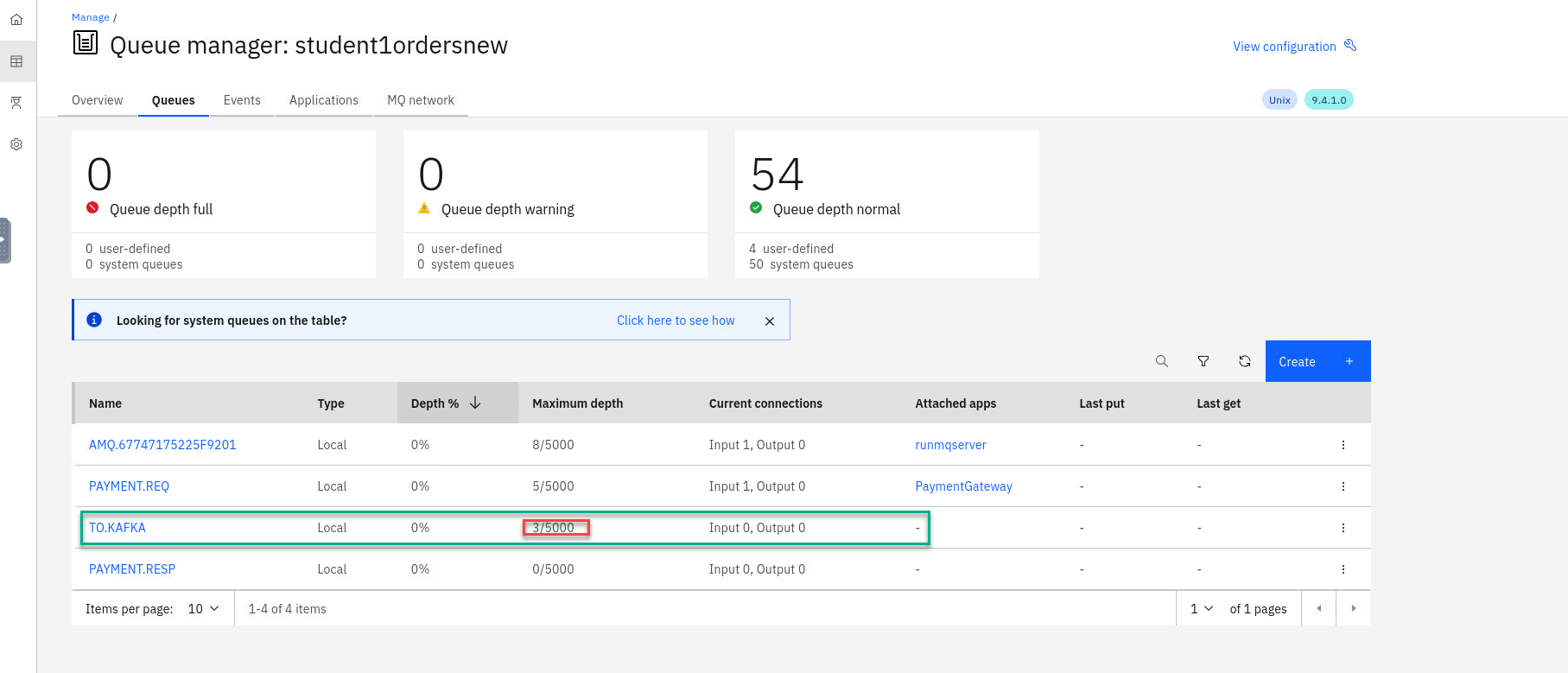Click the Create queue button

(x=1317, y=361)
